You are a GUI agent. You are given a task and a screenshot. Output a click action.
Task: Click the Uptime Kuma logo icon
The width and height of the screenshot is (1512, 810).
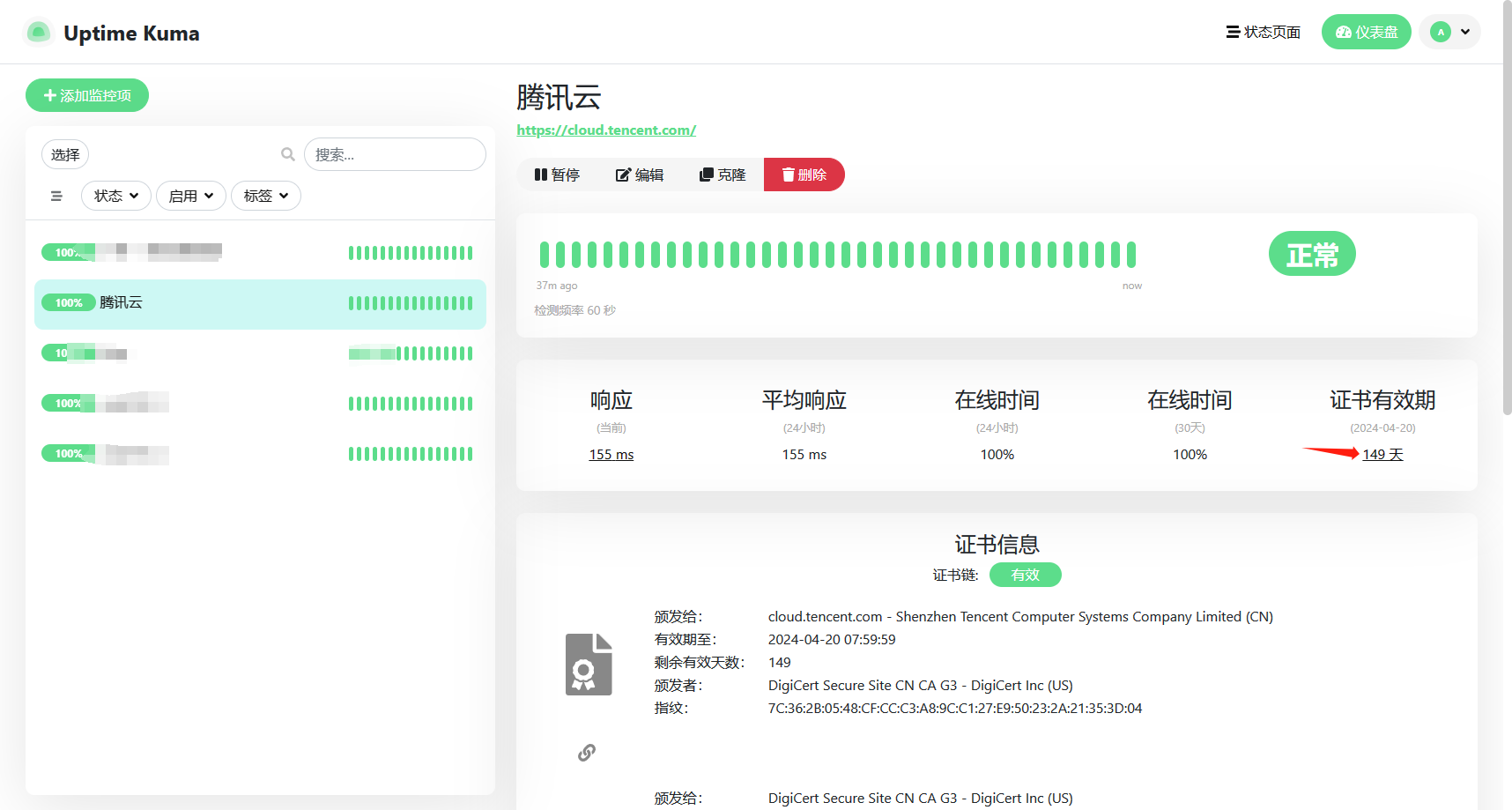pyautogui.click(x=38, y=33)
